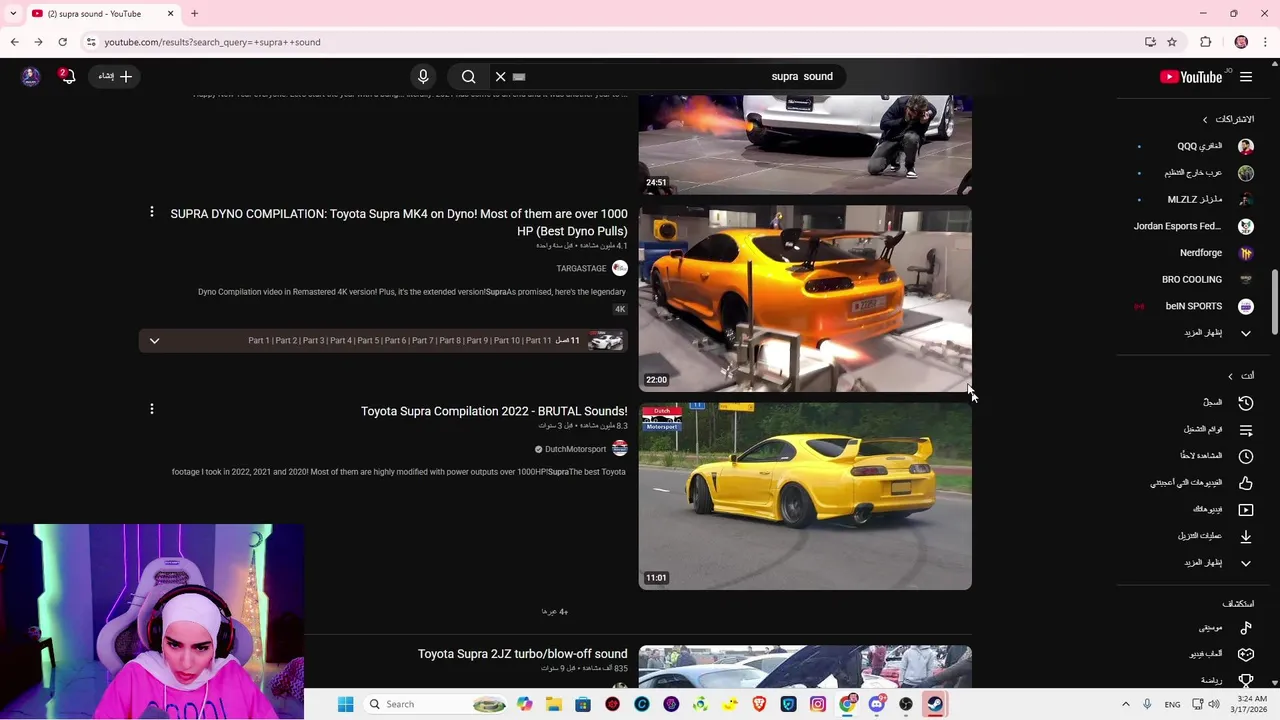This screenshot has height=720, width=1280.
Task: Open Music in Explore section
Action: pos(1227,628)
